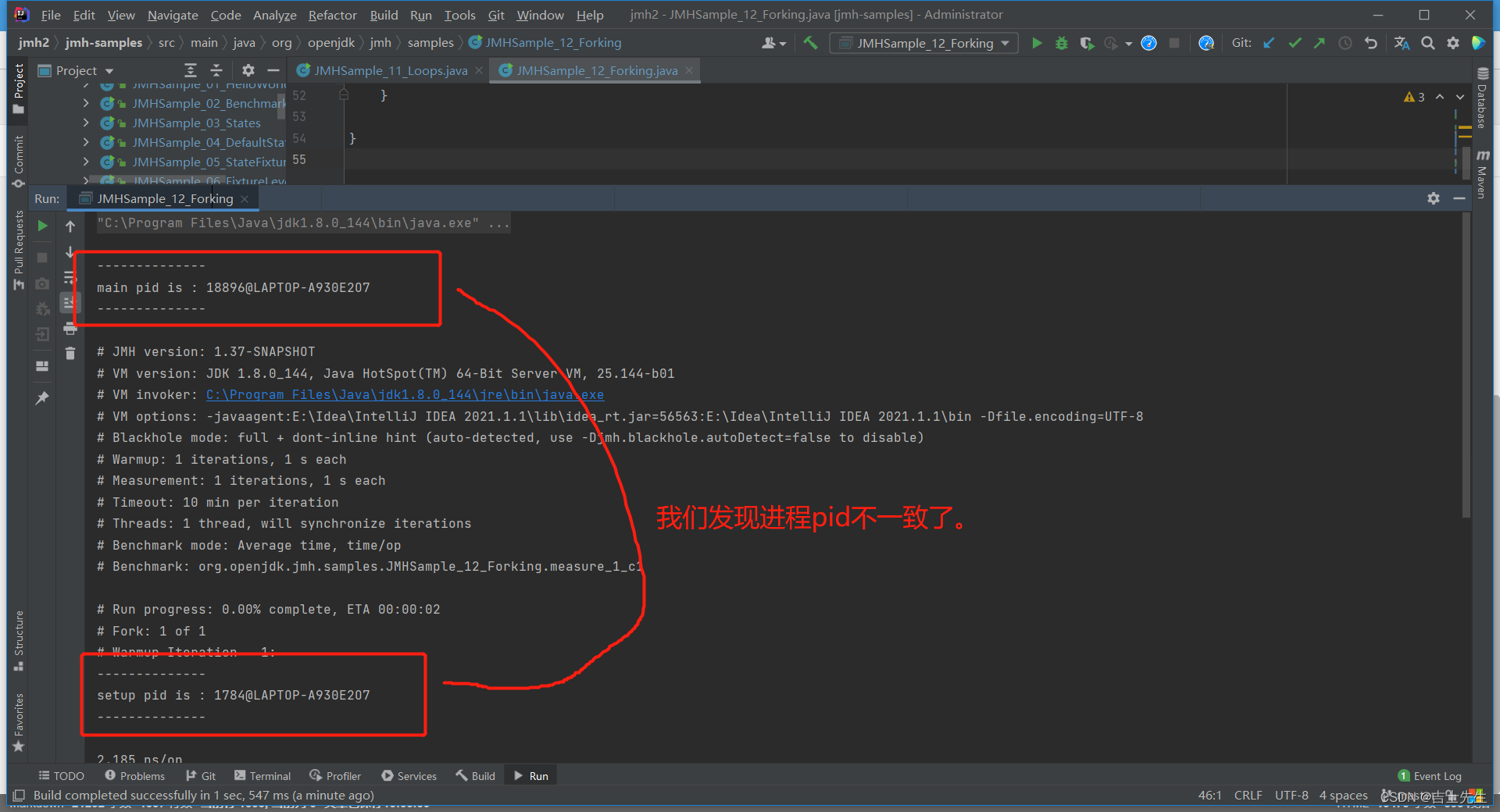Open Search Everywhere magnifier icon
1500x812 pixels.
(1428, 43)
